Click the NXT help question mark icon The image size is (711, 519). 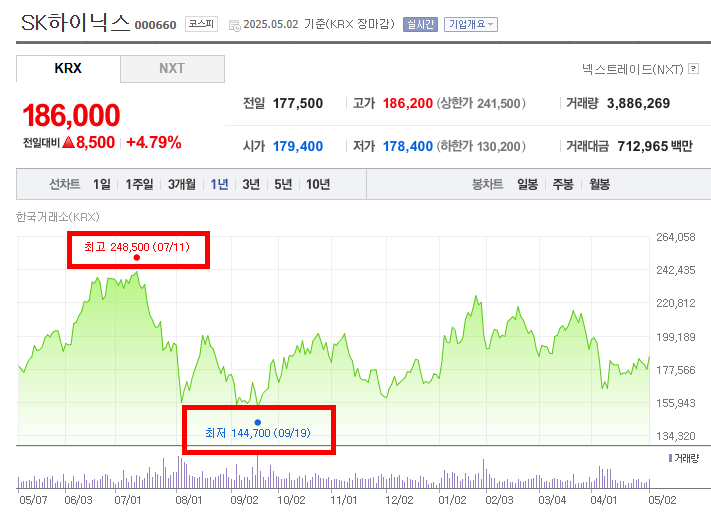point(693,68)
